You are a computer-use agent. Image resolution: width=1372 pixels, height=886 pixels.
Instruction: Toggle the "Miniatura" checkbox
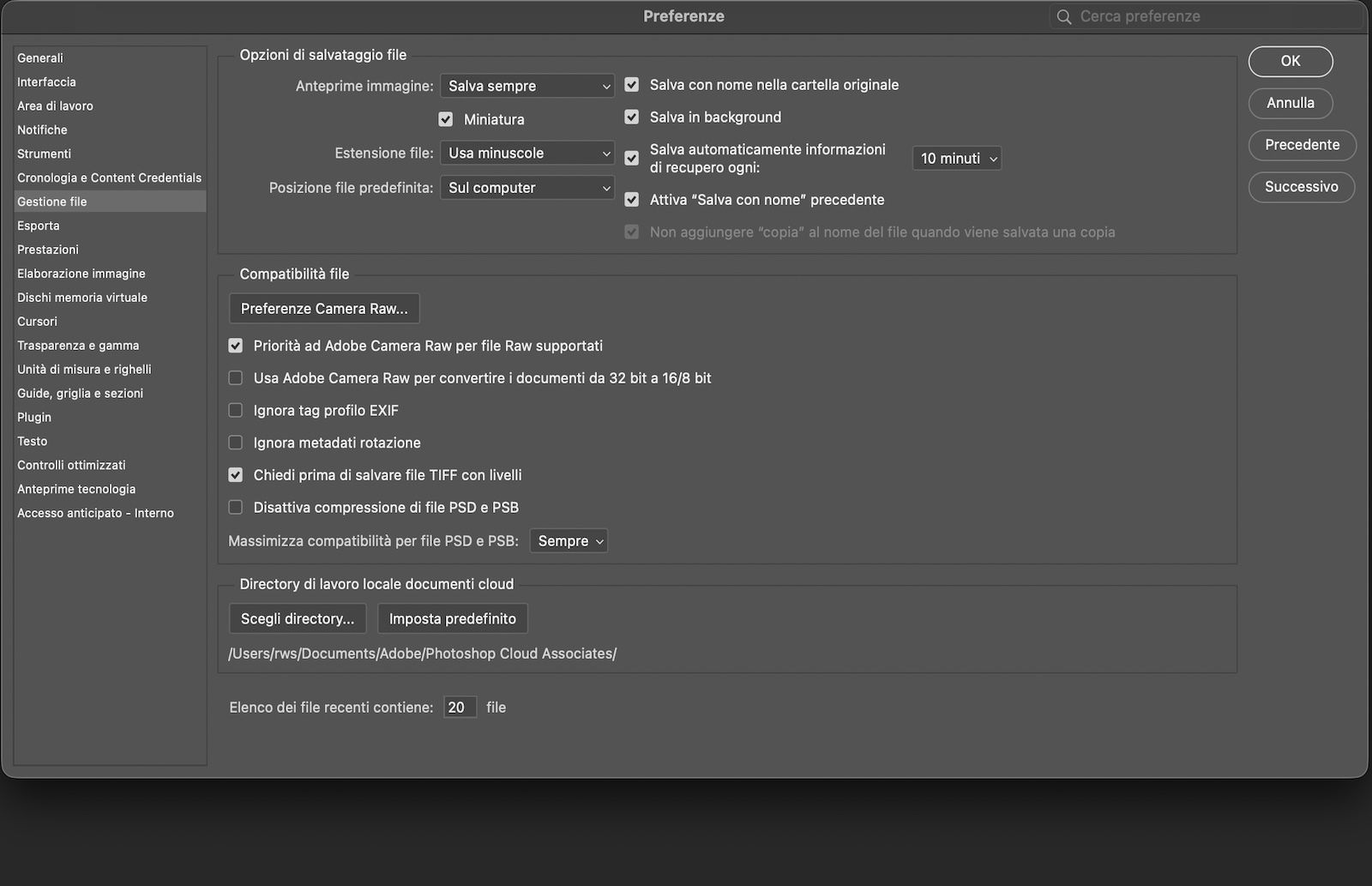(447, 119)
